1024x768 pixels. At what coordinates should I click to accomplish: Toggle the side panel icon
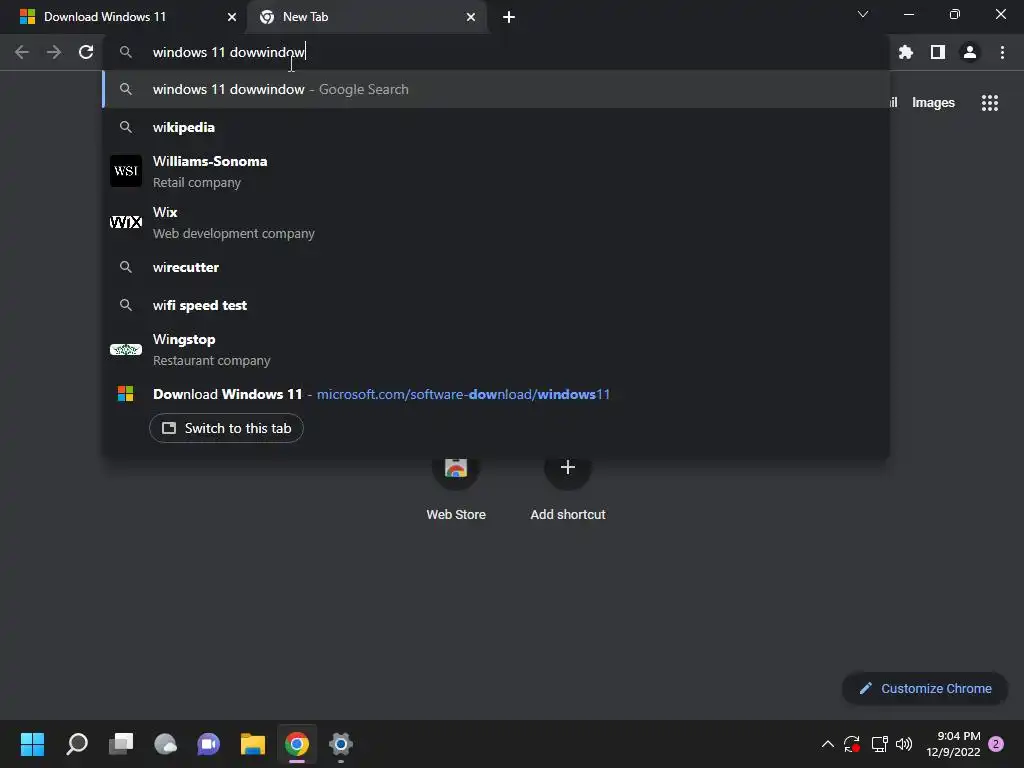tap(938, 52)
